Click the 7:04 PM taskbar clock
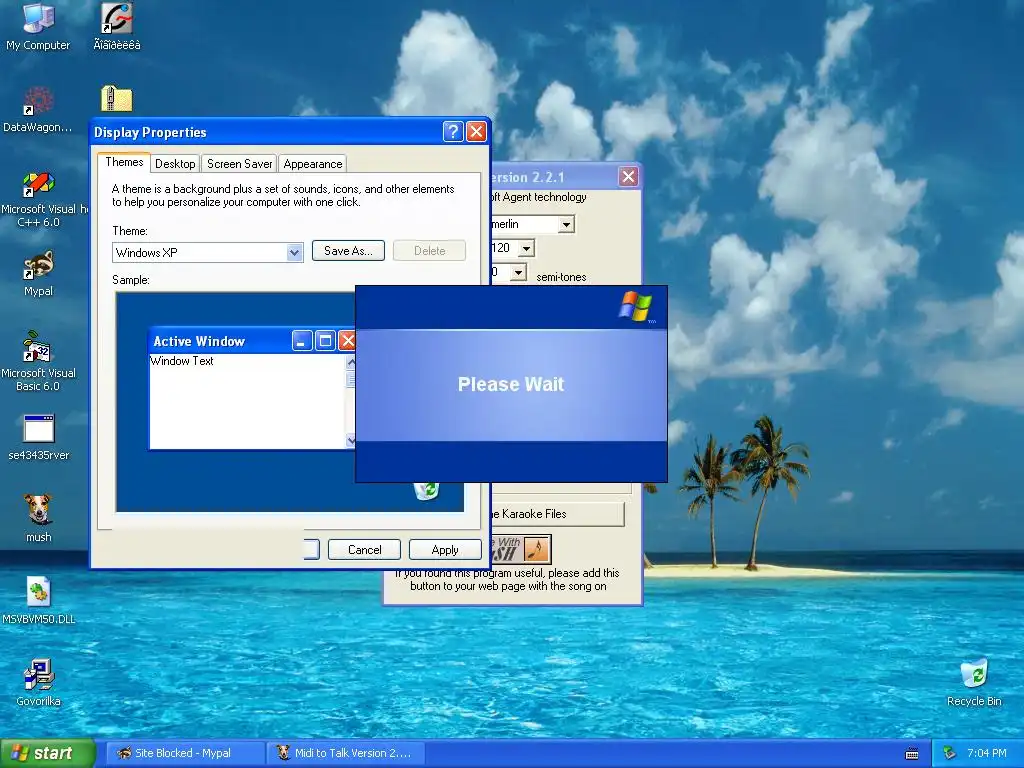 pos(986,753)
